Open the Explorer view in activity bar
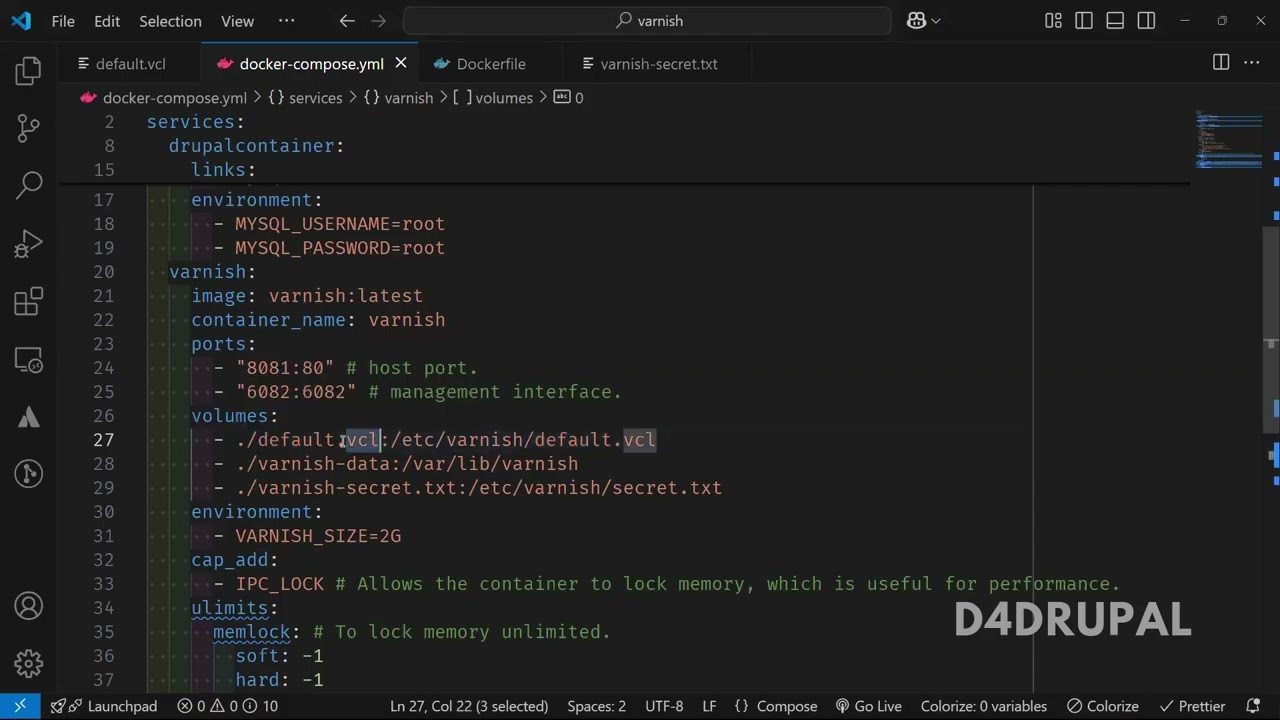Screen dimensions: 1280x720 click(x=29, y=70)
